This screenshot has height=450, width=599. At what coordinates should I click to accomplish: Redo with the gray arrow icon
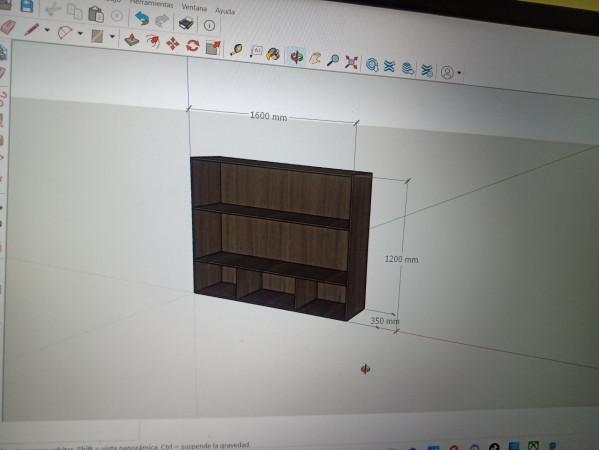click(x=162, y=21)
